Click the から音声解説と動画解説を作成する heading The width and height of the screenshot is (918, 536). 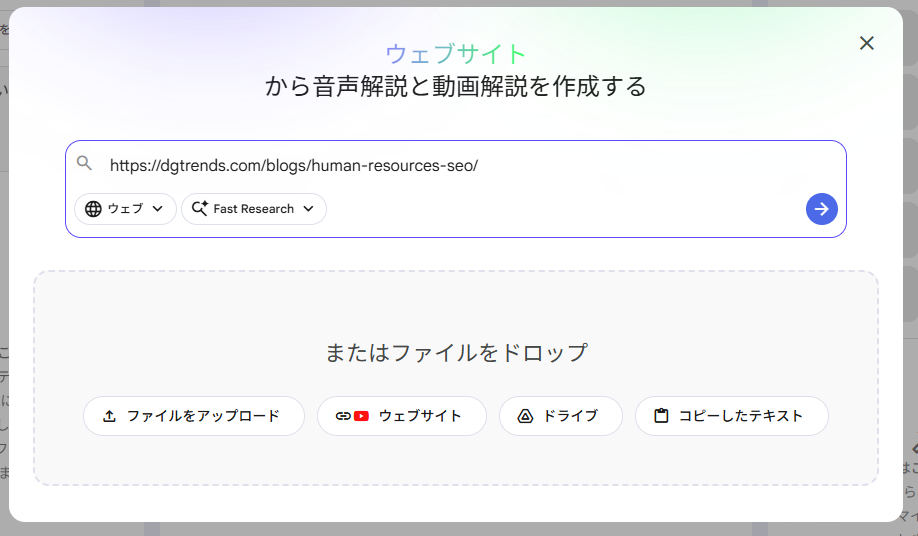(x=456, y=87)
